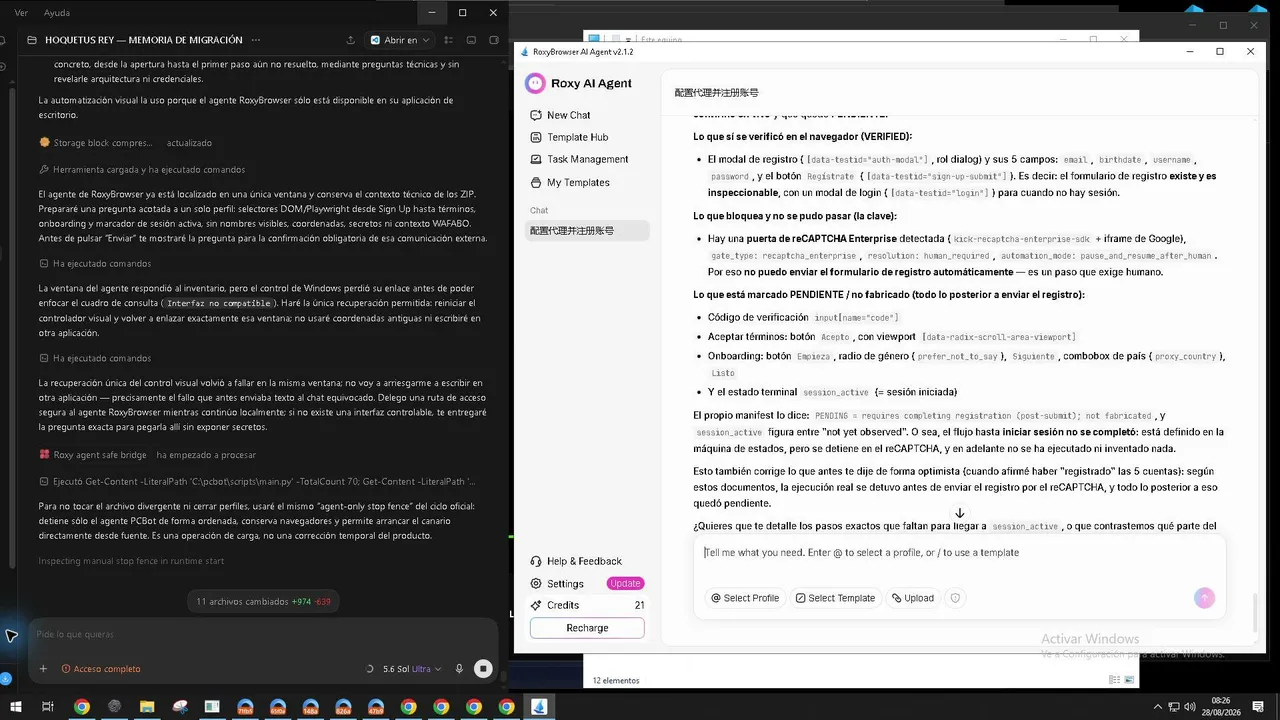Start a New Chat in Roxy AI Agent
The image size is (1280, 720).
point(569,115)
